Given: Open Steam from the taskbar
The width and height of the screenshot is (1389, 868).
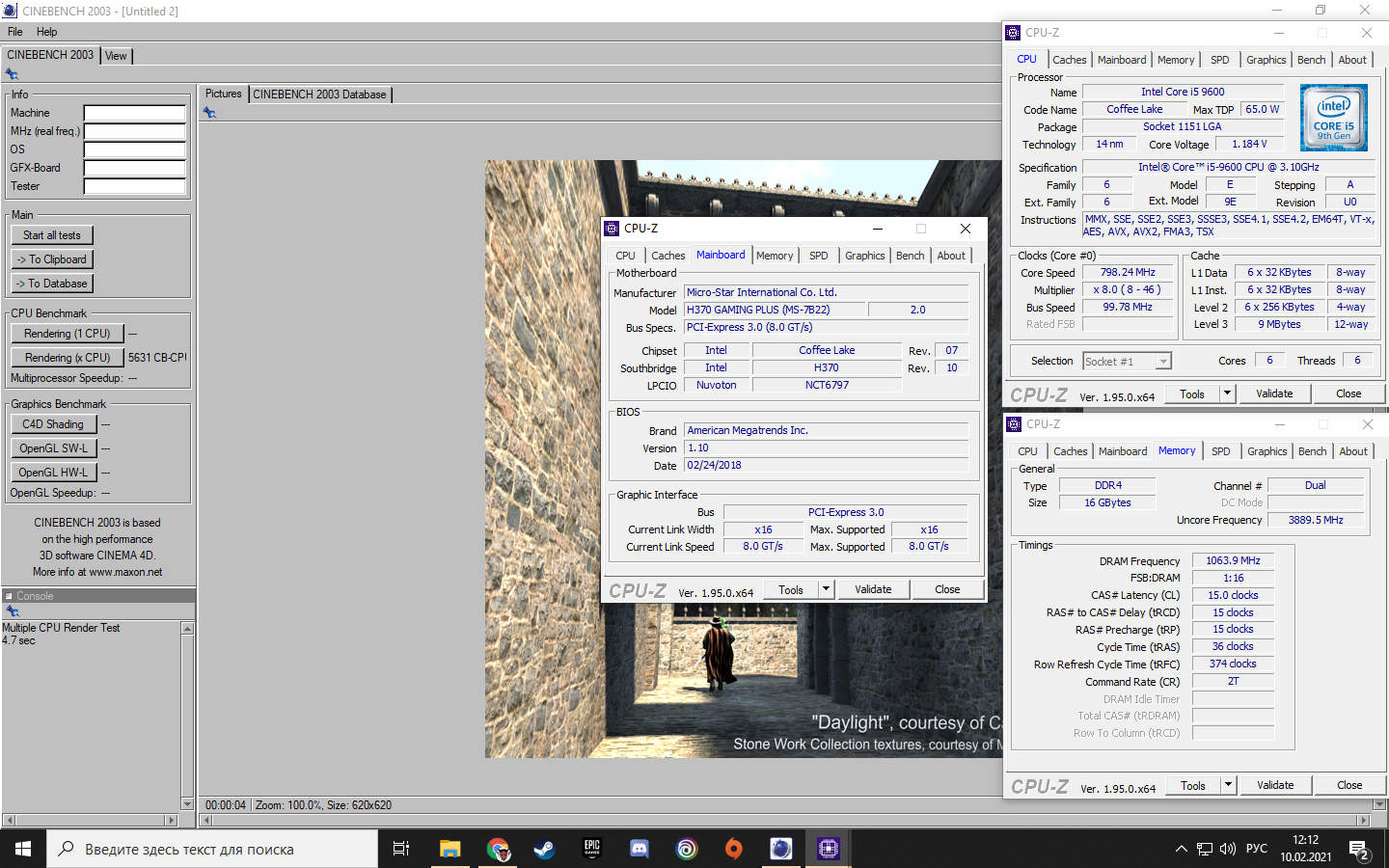Looking at the screenshot, I should [544, 849].
